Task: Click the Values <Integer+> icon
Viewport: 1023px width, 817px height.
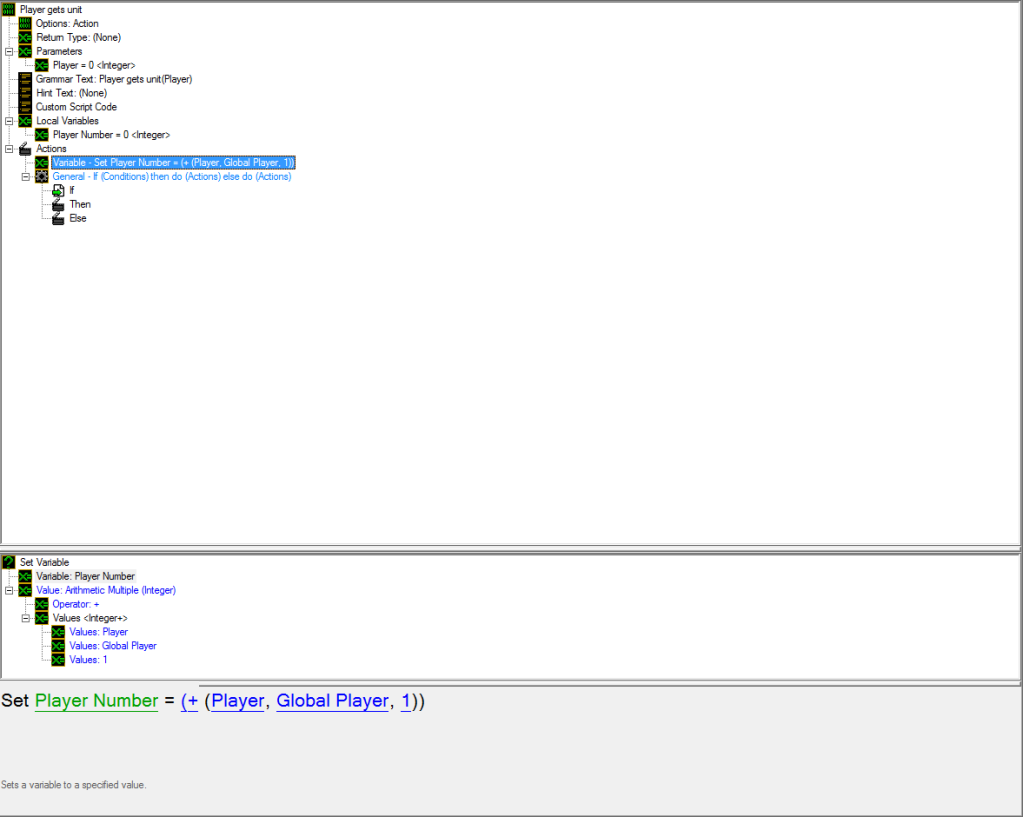Action: [x=42, y=618]
